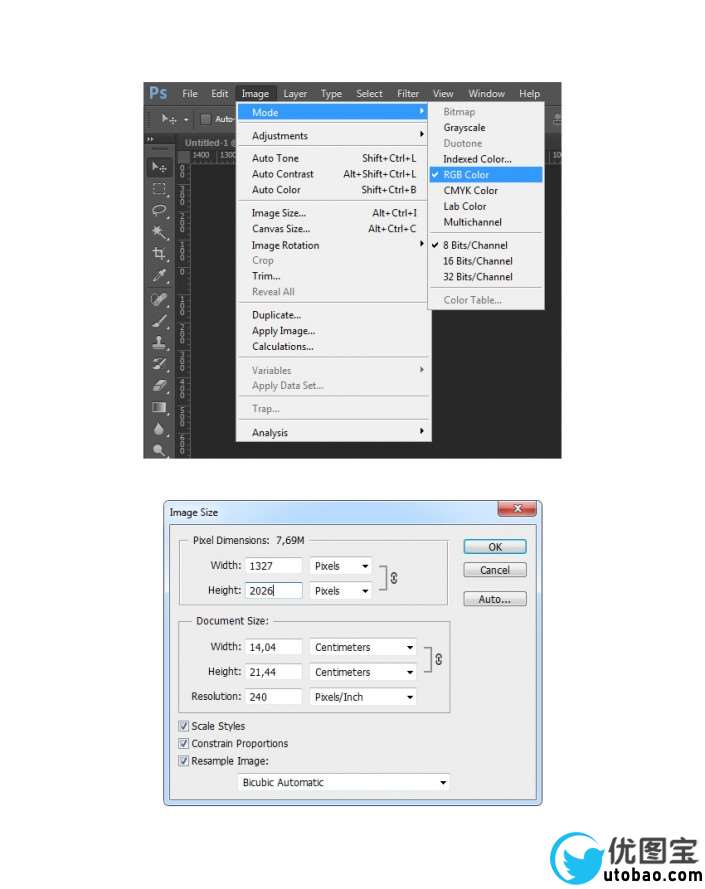Choose Grayscale mode
Image resolution: width=705 pixels, height=889 pixels.
pyautogui.click(x=486, y=128)
